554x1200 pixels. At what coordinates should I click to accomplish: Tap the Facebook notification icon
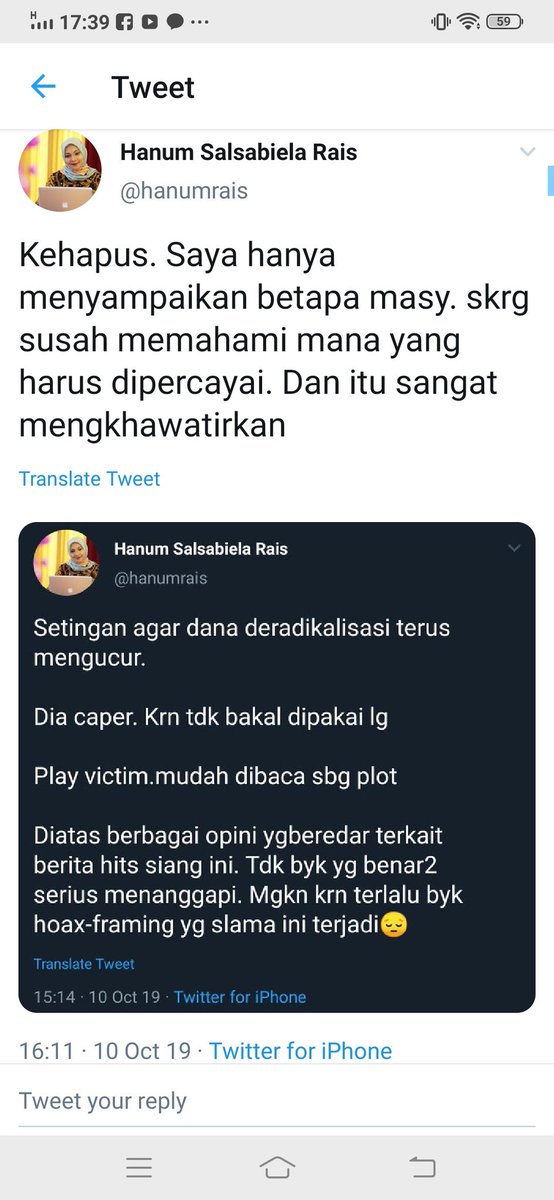point(126,21)
